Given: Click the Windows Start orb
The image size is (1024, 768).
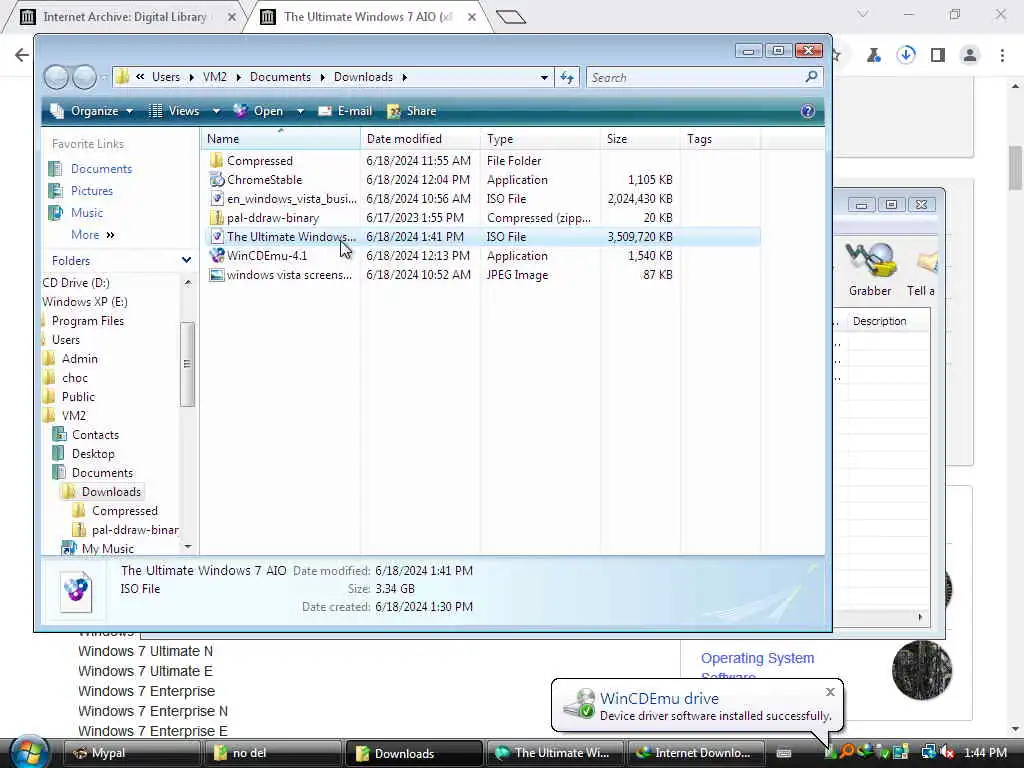Looking at the screenshot, I should tap(29, 752).
